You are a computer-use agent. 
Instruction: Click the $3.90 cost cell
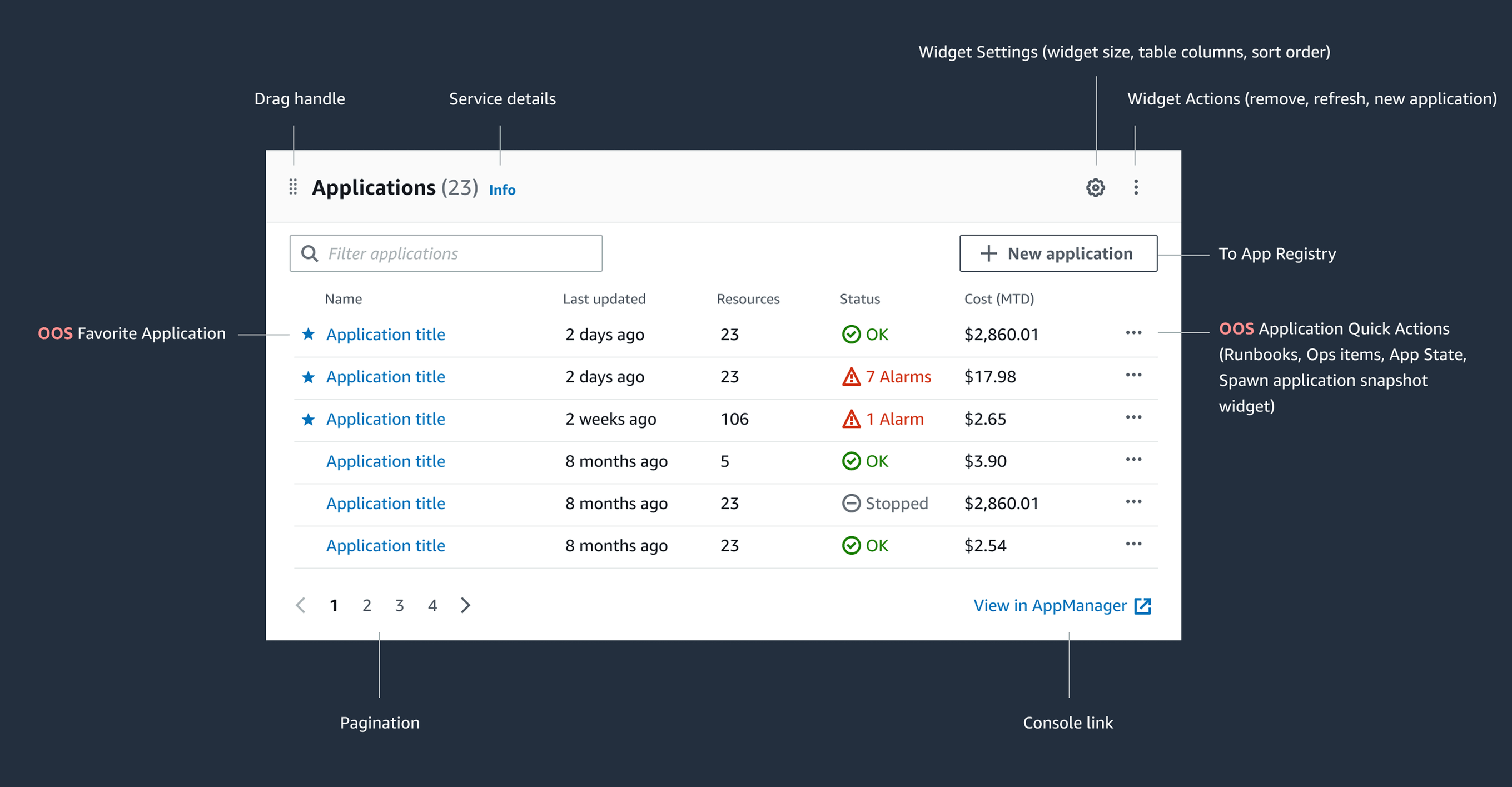coord(986,461)
